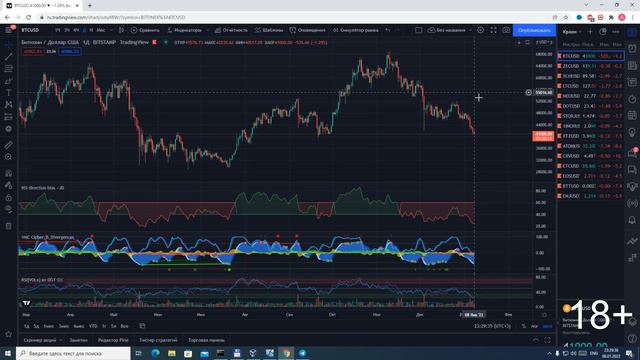Remove drawings with trash icon
640x360 pixels.
[x=8, y=226]
